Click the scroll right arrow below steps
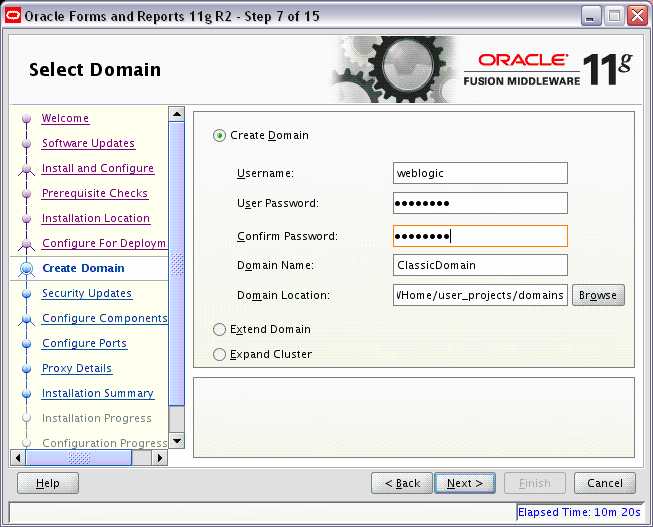 tap(160, 458)
